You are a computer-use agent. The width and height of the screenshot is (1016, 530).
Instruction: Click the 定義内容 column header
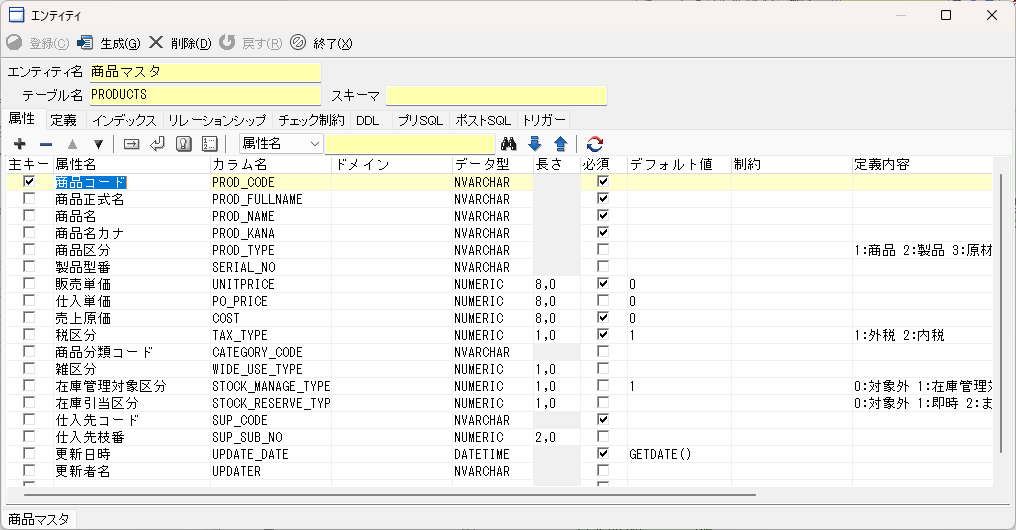tap(922, 165)
